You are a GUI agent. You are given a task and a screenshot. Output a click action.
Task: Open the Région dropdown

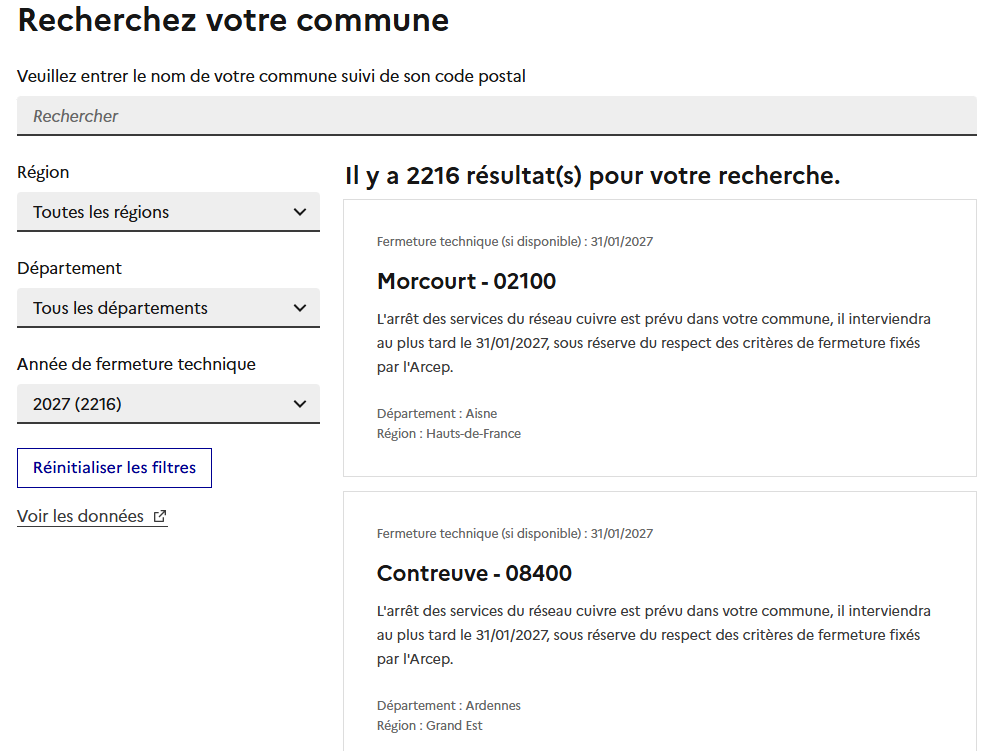tap(168, 212)
